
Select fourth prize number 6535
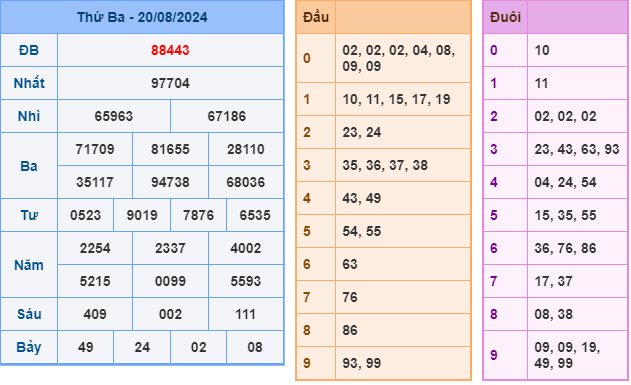tap(255, 215)
